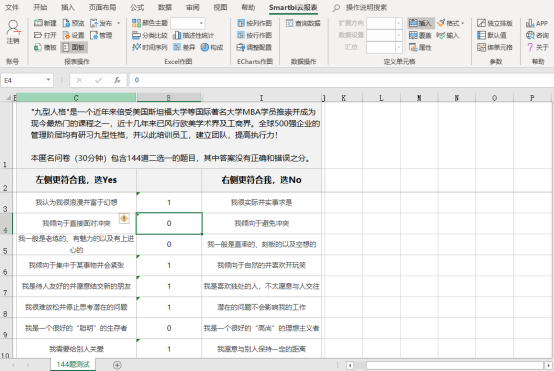Click 按行作图 plot by row
This screenshot has width=554, height=371.
[254, 35]
